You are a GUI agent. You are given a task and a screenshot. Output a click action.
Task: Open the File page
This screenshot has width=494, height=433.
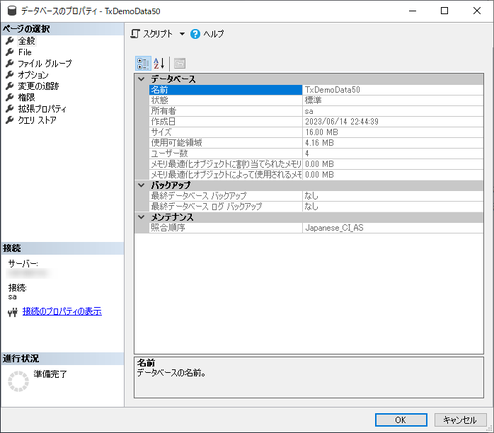pos(25,52)
